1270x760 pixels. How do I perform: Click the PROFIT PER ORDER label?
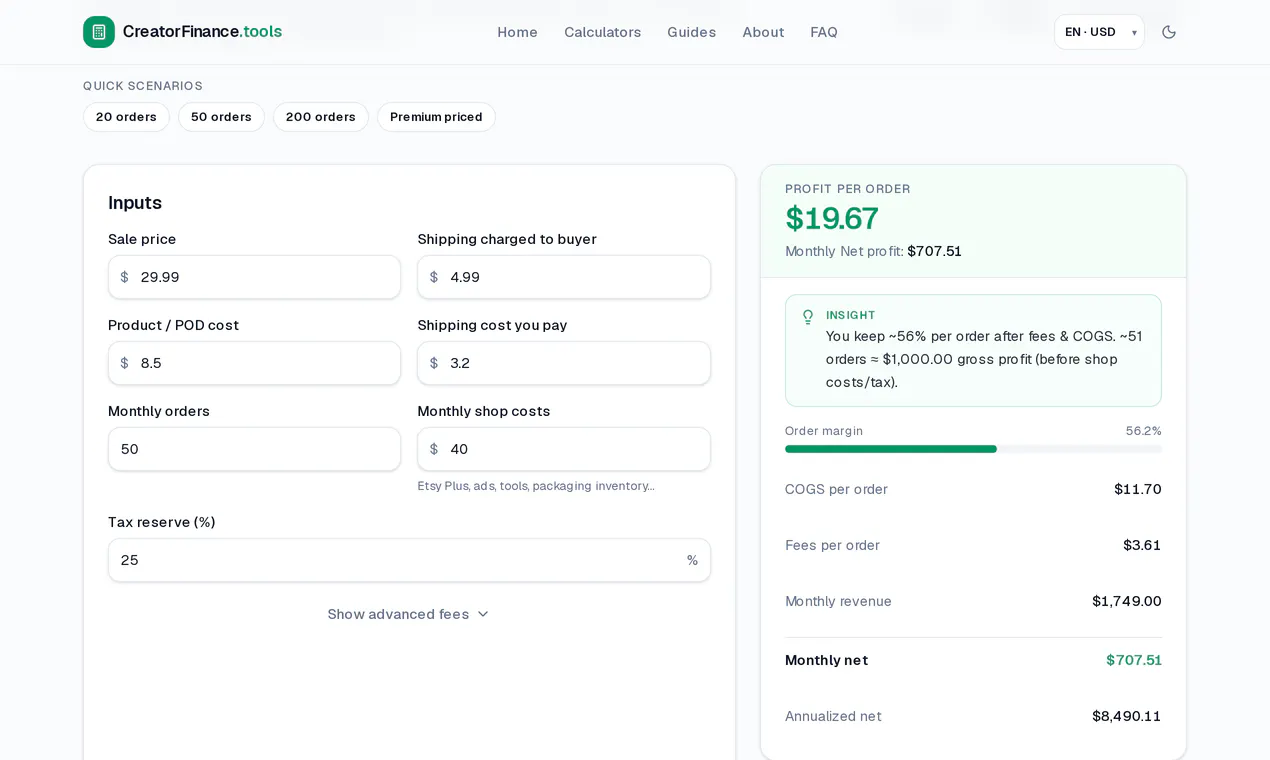(848, 189)
